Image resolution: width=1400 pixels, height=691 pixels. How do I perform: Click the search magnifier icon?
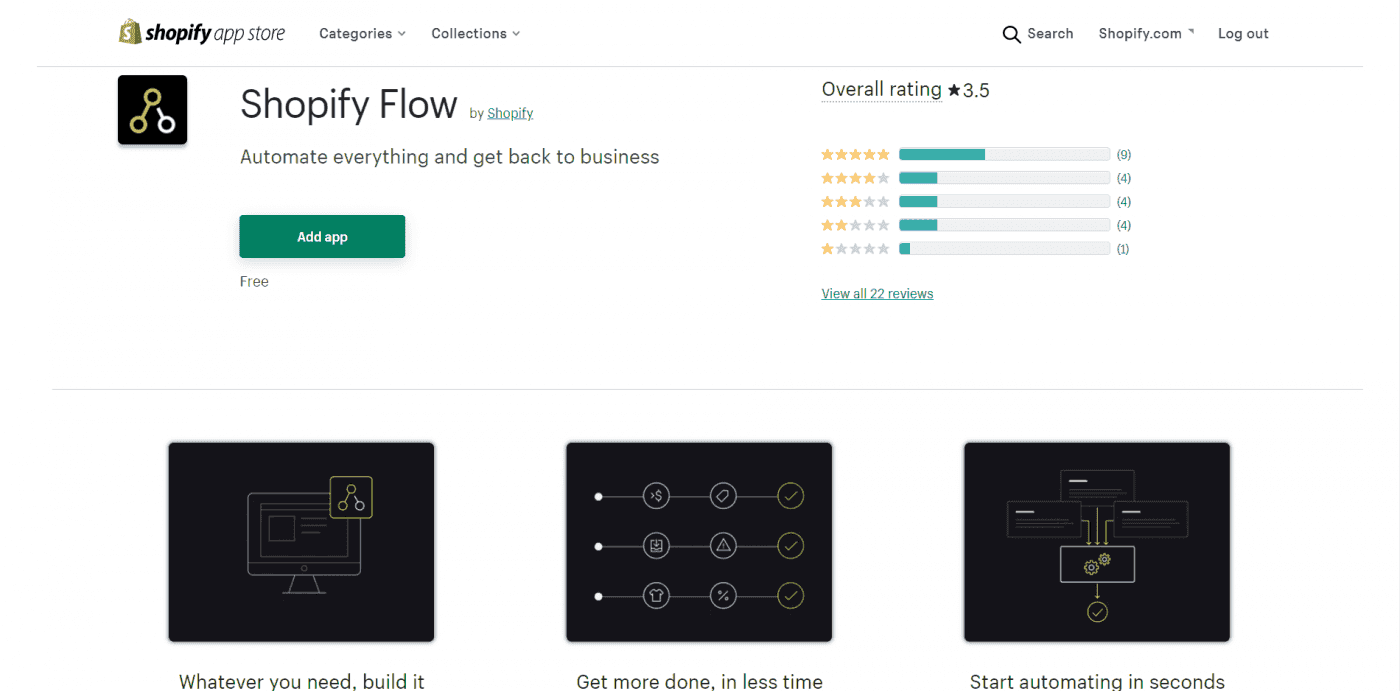pos(1011,34)
